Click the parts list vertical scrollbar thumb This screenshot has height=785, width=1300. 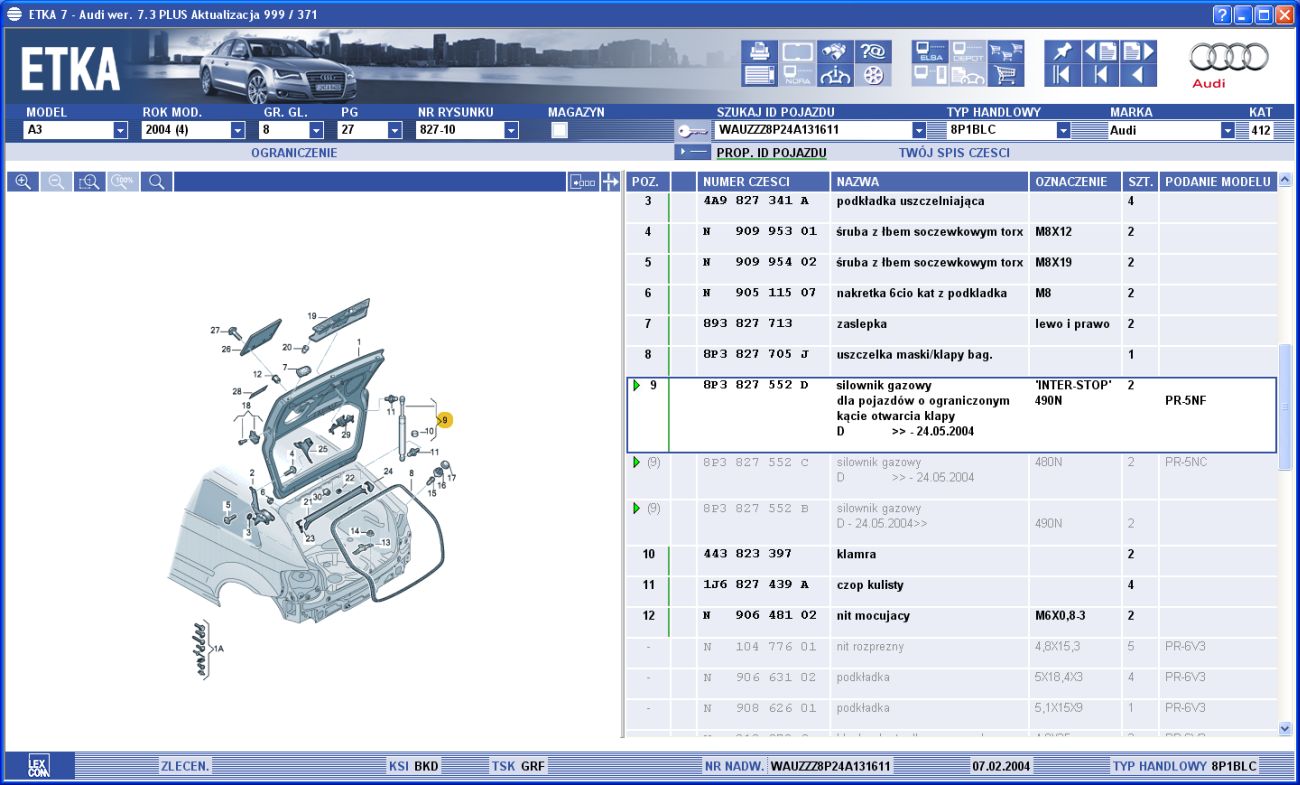click(1285, 407)
